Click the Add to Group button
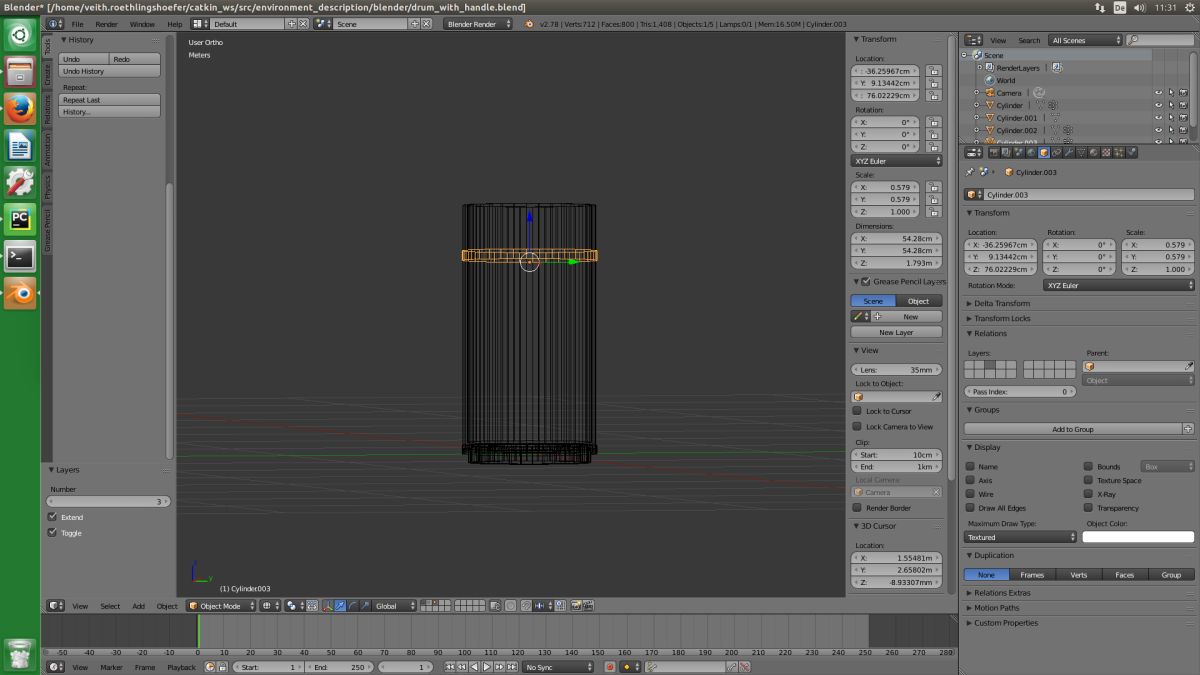The image size is (1200, 675). (x=1072, y=429)
